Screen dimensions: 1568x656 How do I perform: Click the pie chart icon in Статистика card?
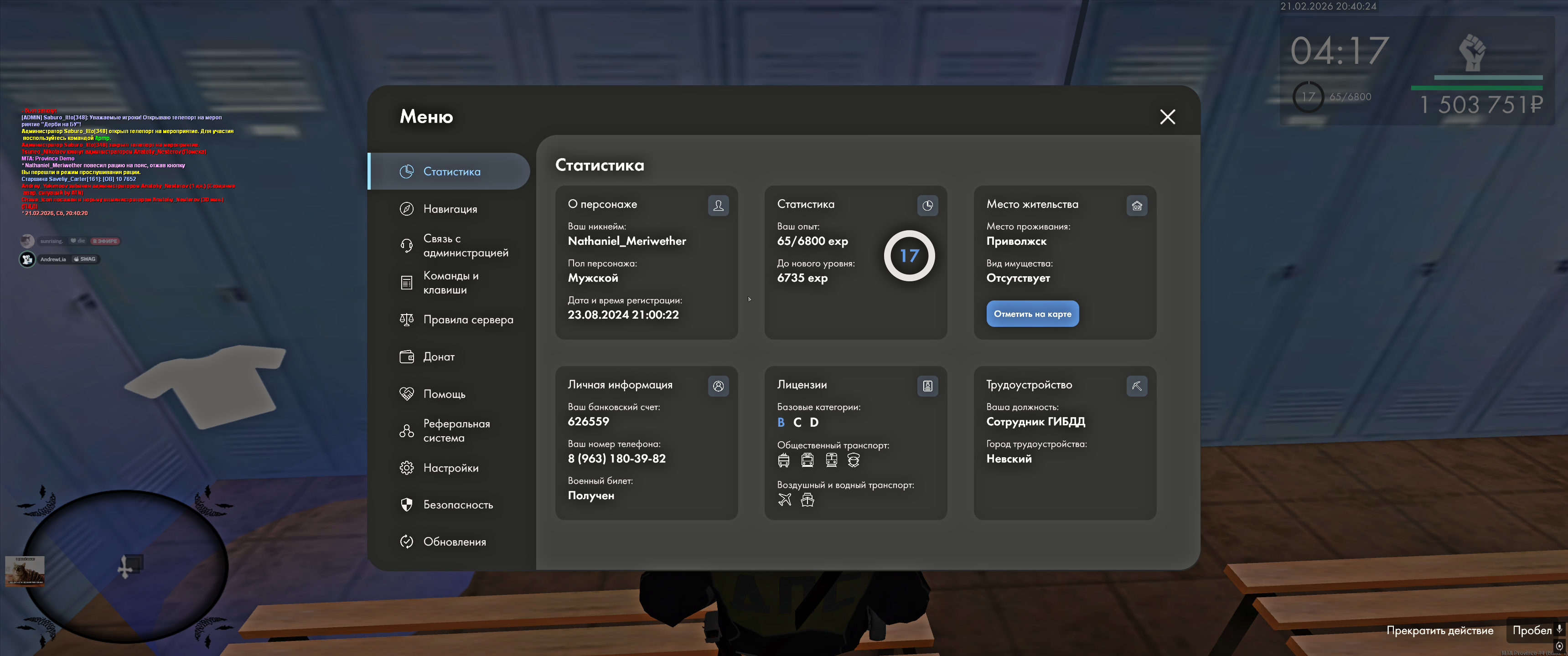coord(927,206)
